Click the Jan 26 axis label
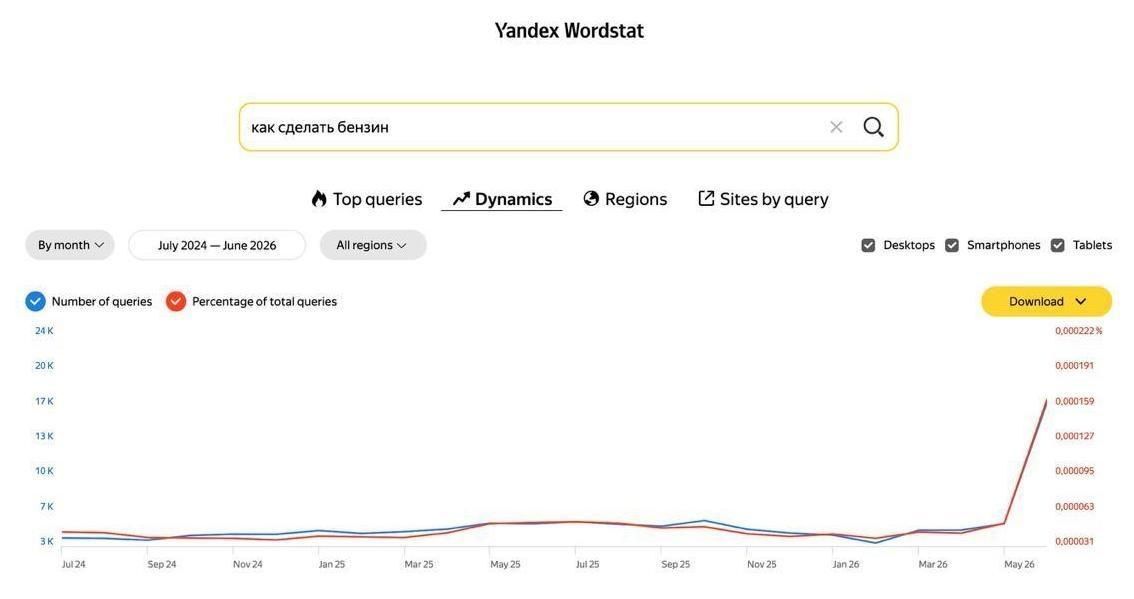The image size is (1134, 599). click(845, 564)
